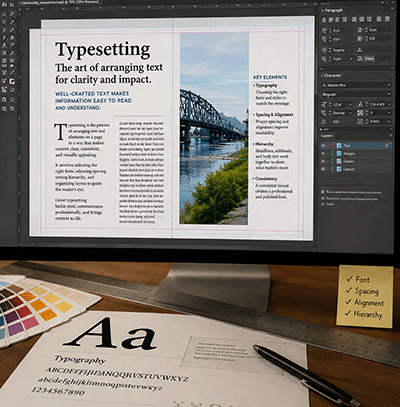The height and width of the screenshot is (407, 400).
Task: Click the leading stepper beside 14.4 pt
Action: tap(366, 105)
